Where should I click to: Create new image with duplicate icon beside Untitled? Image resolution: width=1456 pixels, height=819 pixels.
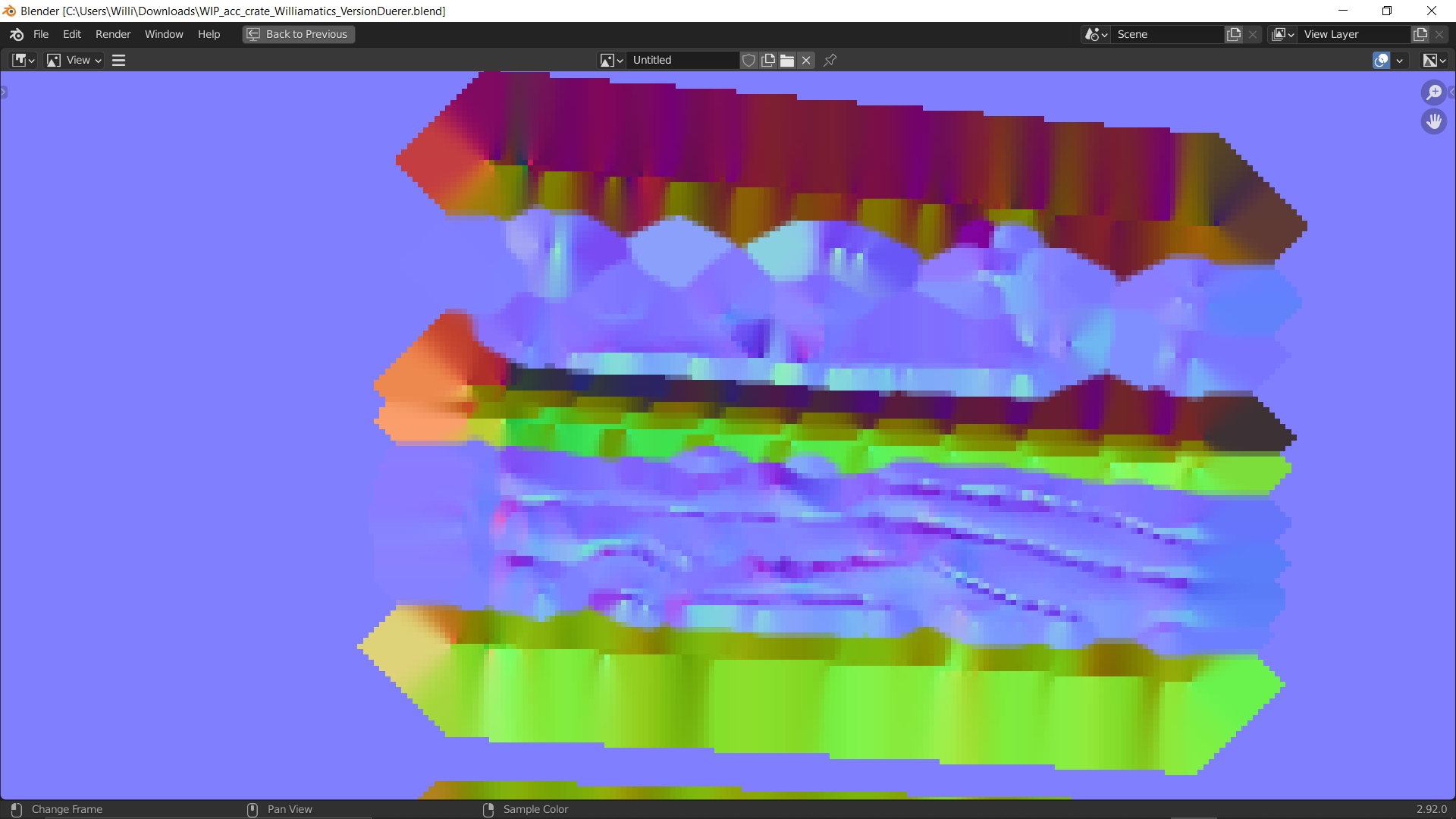click(x=768, y=60)
